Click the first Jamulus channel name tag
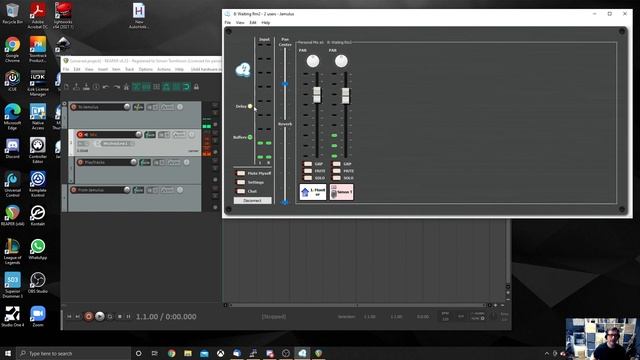 coord(313,192)
